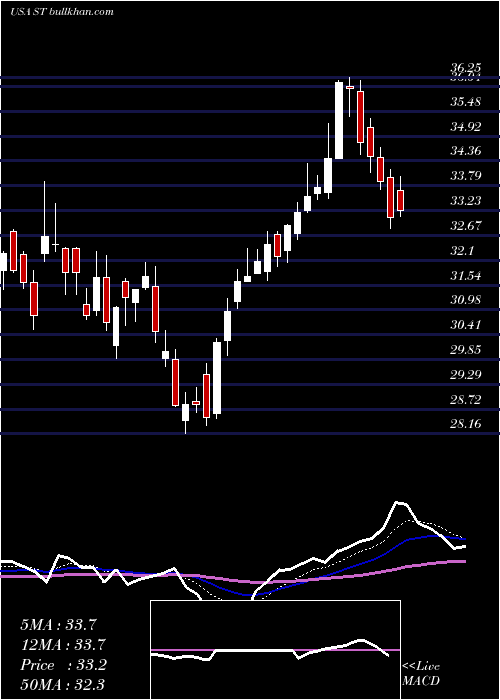Screen dimensions: 500x700
Task: Click the 36.25 price axis label
Action: coord(466,68)
